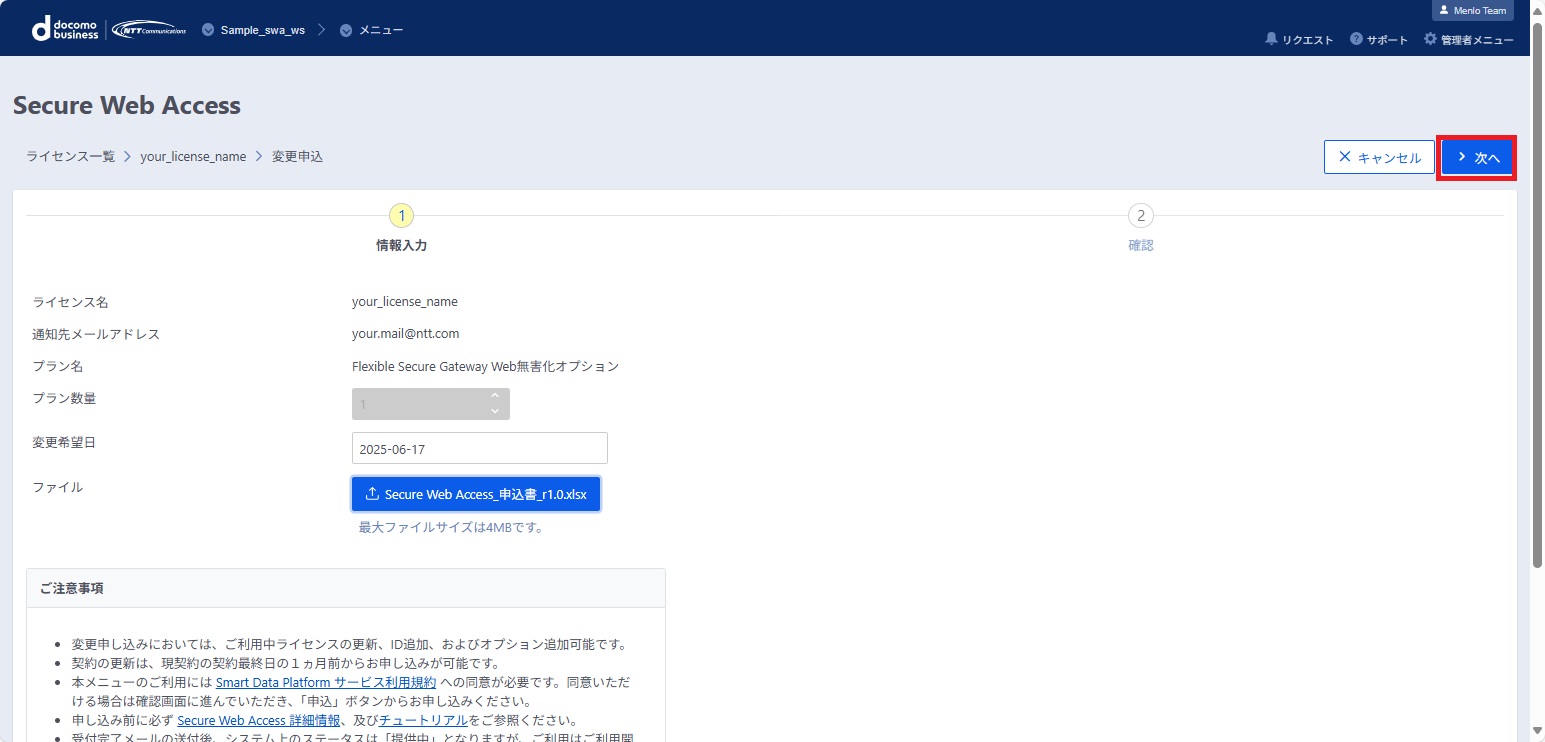Click the ライセンス名 label
The height and width of the screenshot is (742, 1545).
[x=70, y=302]
